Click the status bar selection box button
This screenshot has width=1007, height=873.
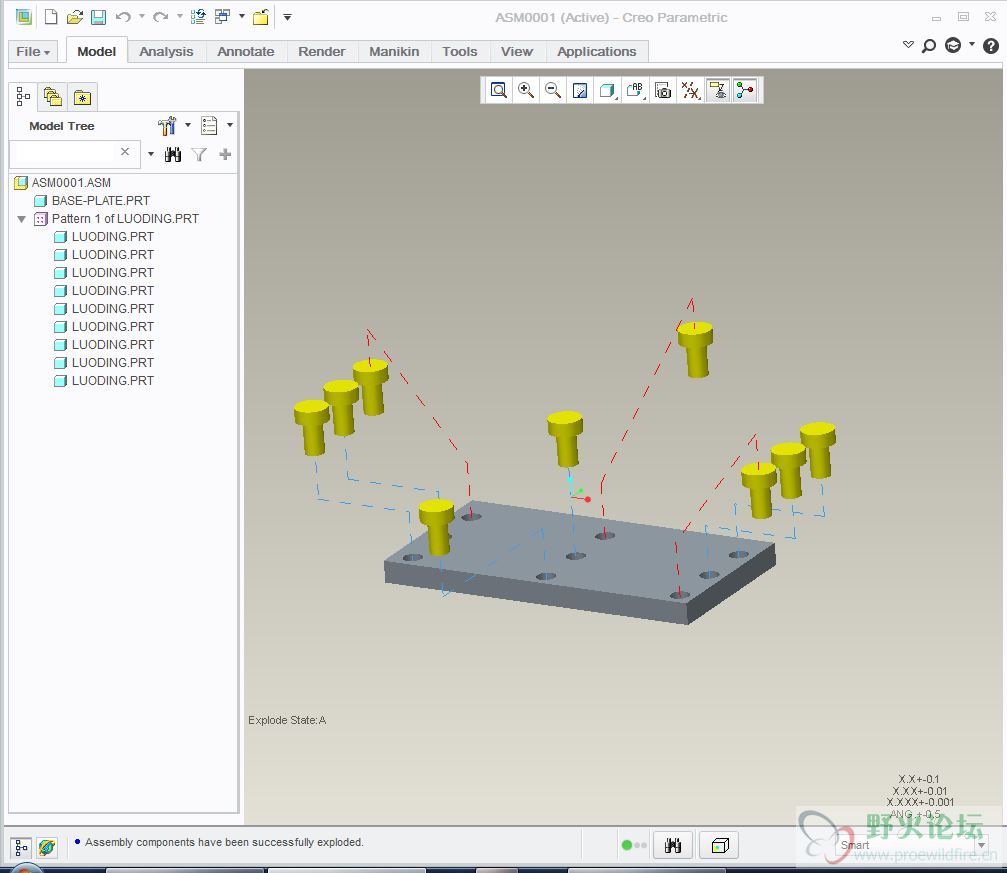719,845
